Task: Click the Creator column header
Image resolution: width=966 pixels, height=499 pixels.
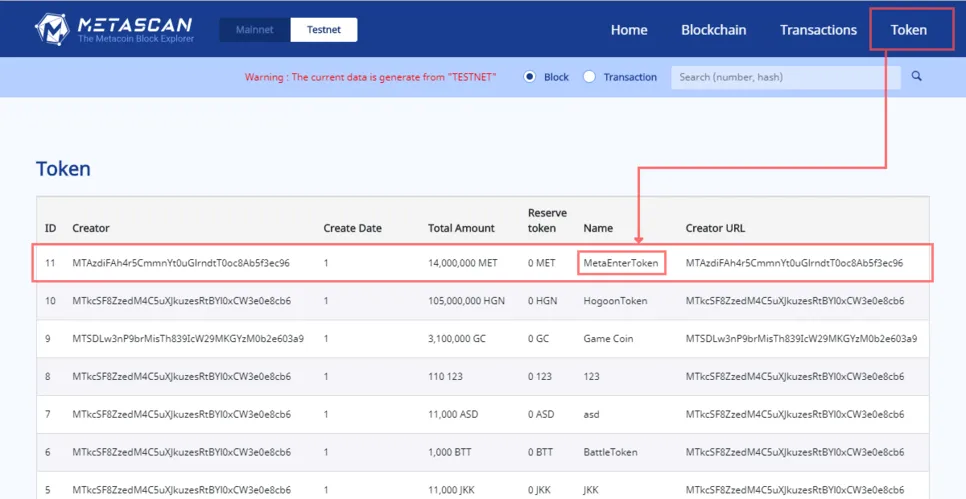Action: point(91,228)
